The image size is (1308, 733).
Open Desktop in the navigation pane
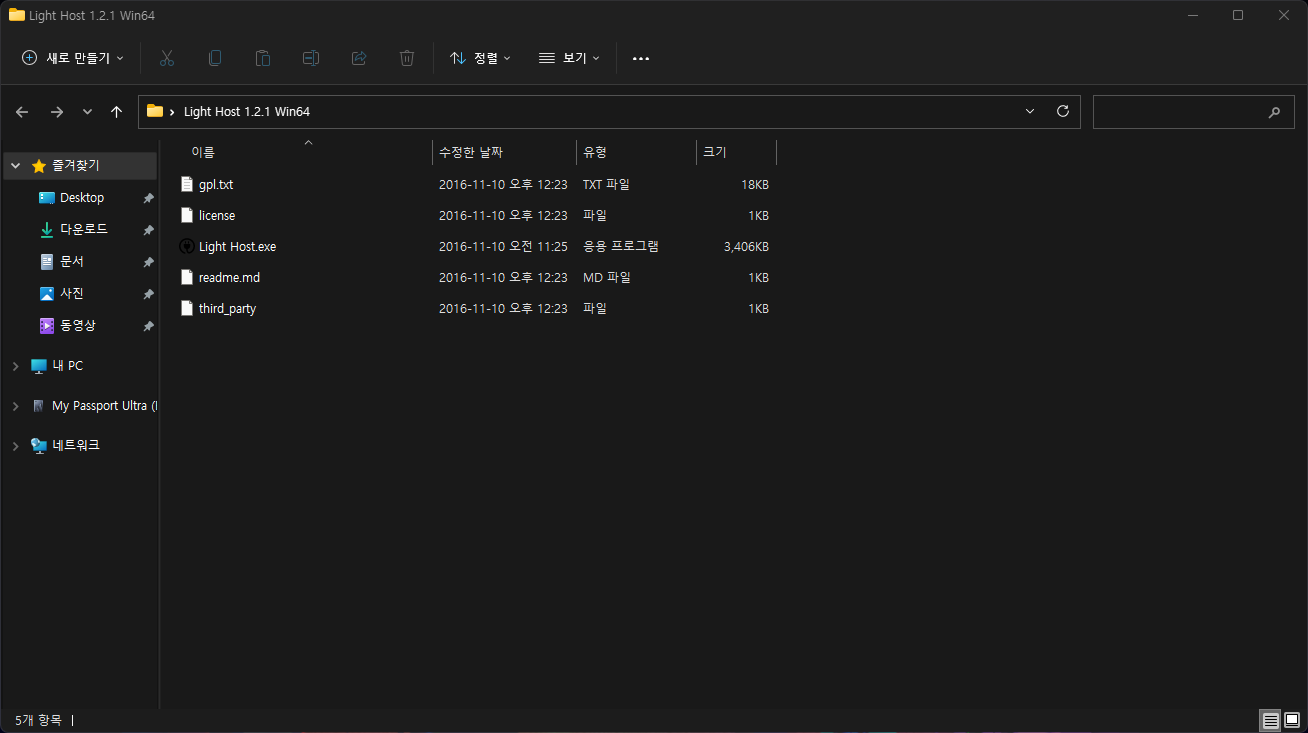click(81, 198)
